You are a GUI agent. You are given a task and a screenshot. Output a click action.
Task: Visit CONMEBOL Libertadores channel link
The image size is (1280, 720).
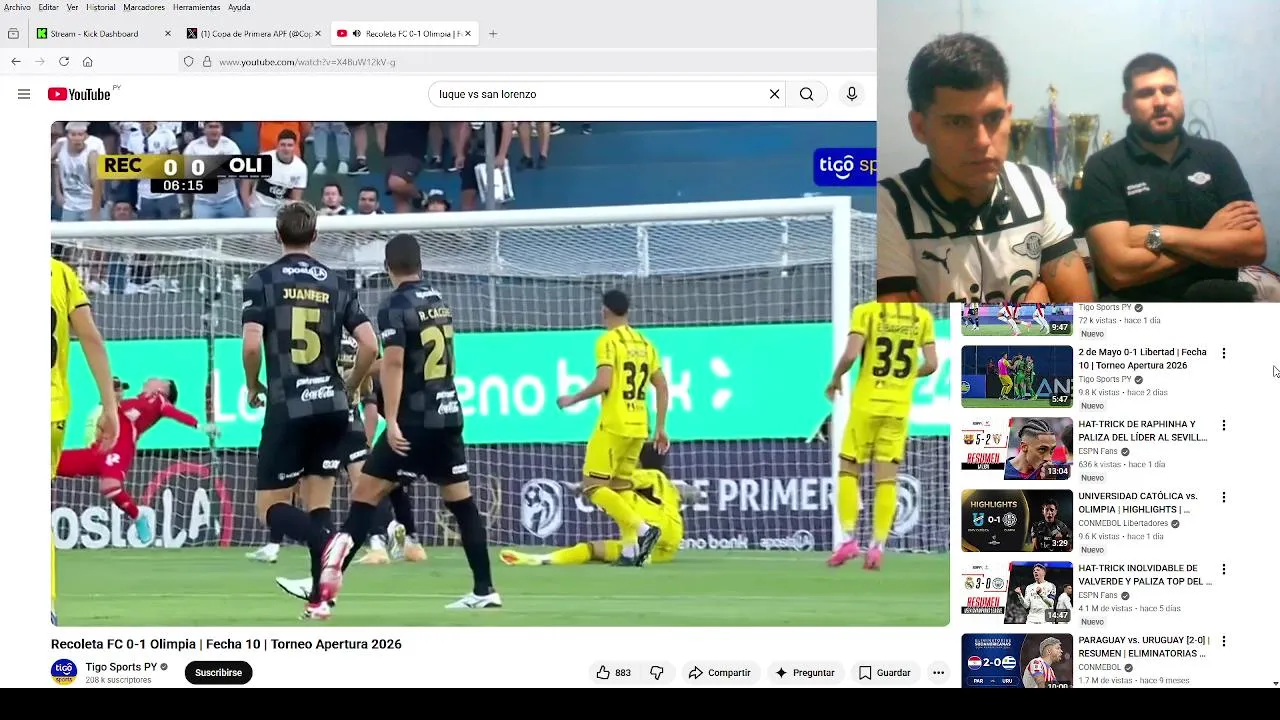tap(1123, 523)
